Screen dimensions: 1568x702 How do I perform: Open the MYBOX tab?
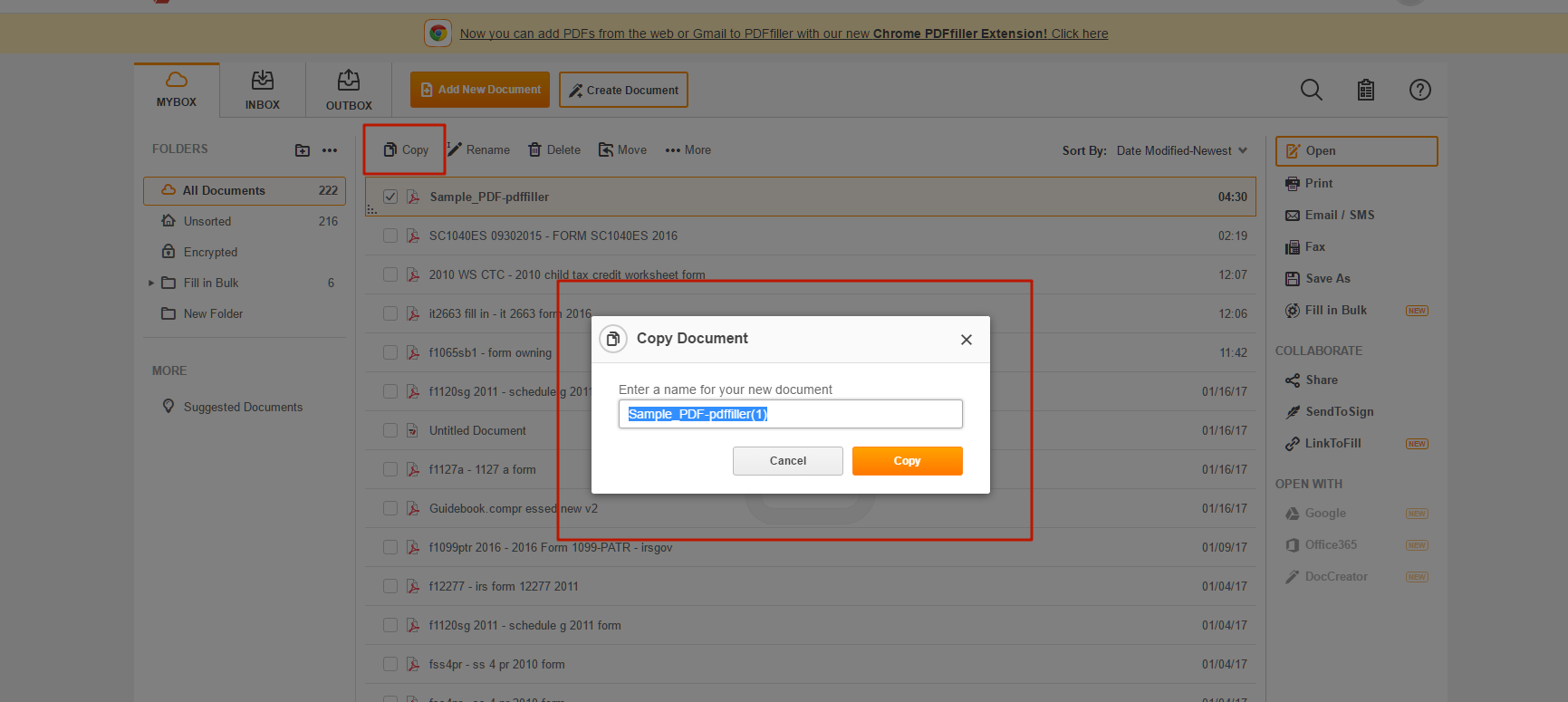177,90
